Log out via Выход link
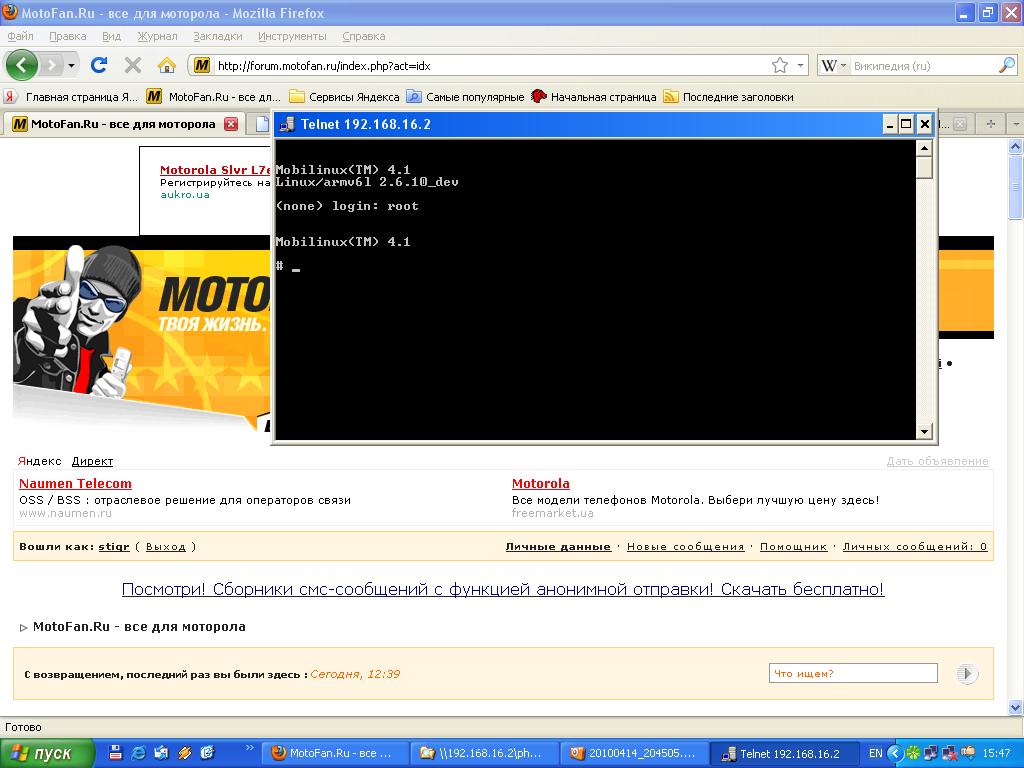Viewport: 1024px width, 768px height. [x=166, y=547]
